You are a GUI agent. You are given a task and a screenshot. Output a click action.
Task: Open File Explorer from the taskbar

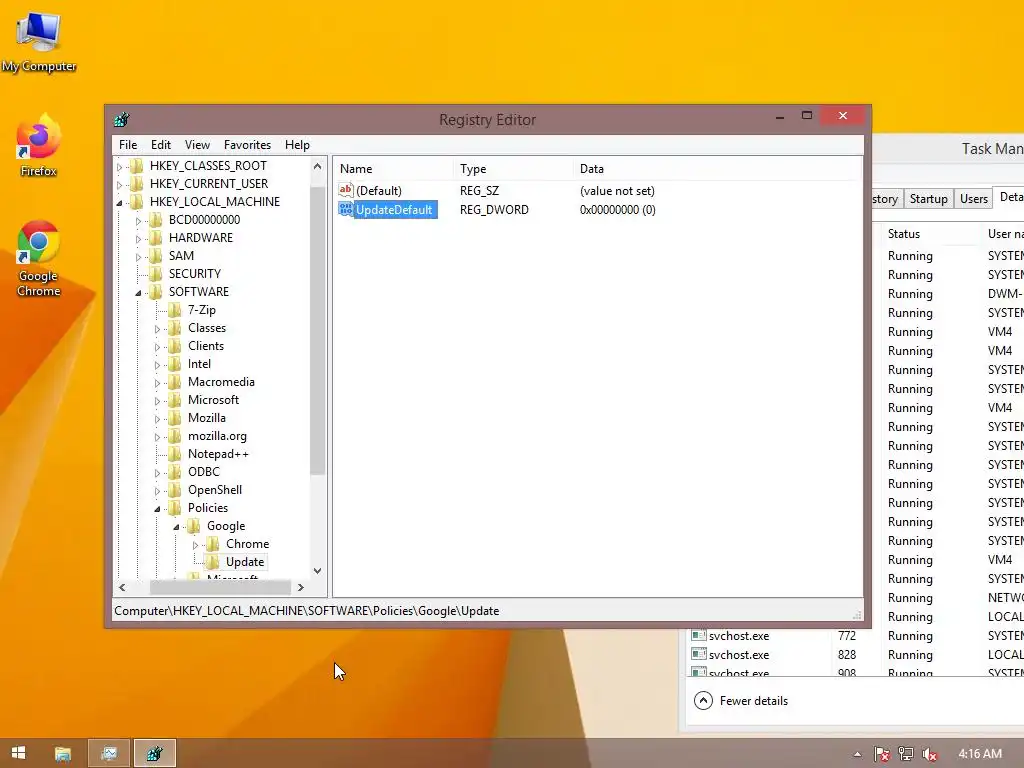point(63,754)
